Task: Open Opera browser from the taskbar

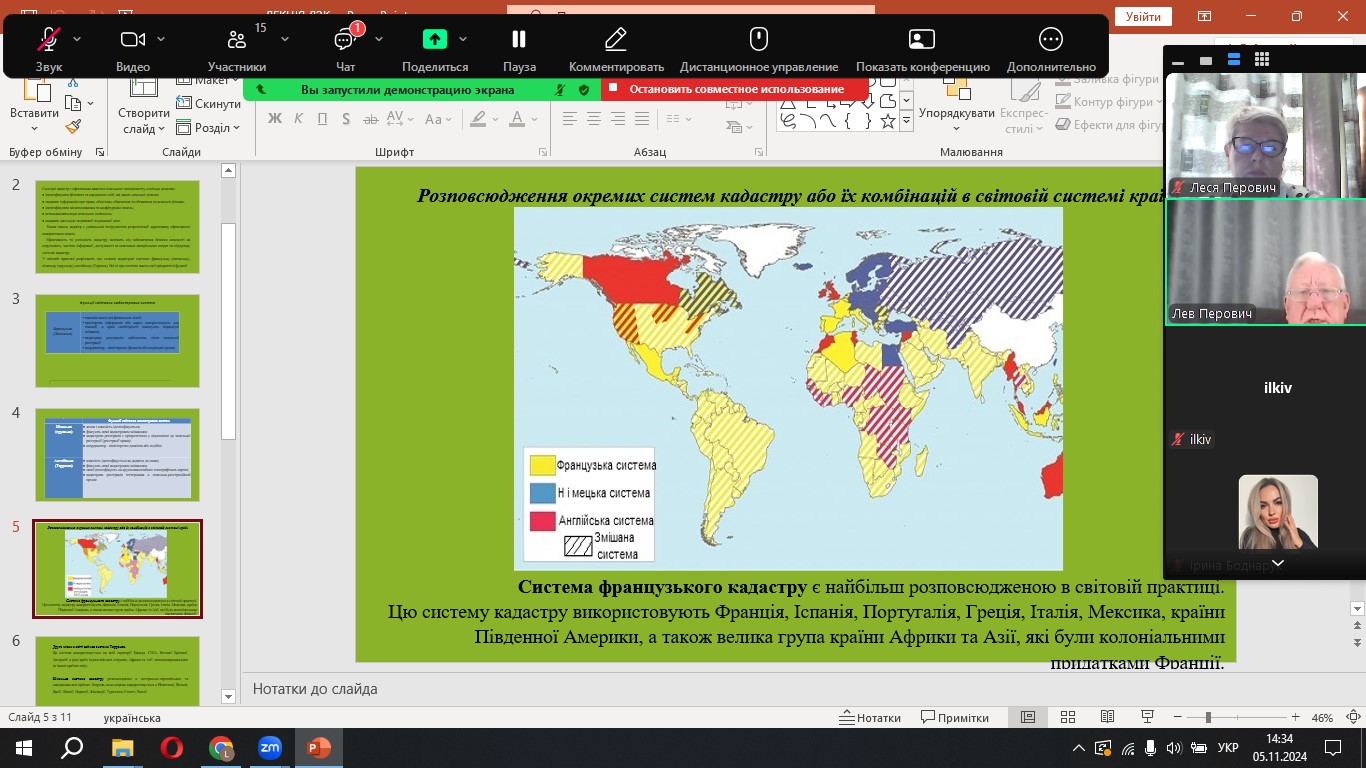Action: [171, 748]
